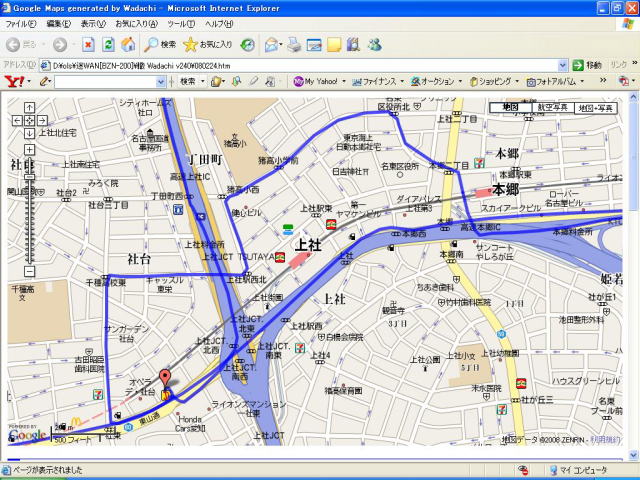This screenshot has height=480, width=640.
Task: Expand Yahoo toolbar overflow chevron
Action: pos(603,80)
